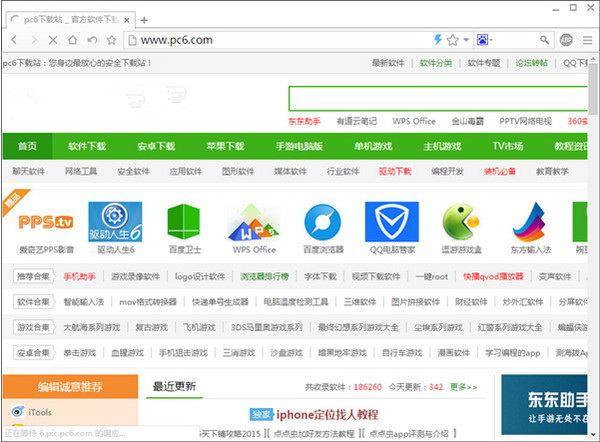
Task: Open 首页 nav item
Action: point(28,146)
